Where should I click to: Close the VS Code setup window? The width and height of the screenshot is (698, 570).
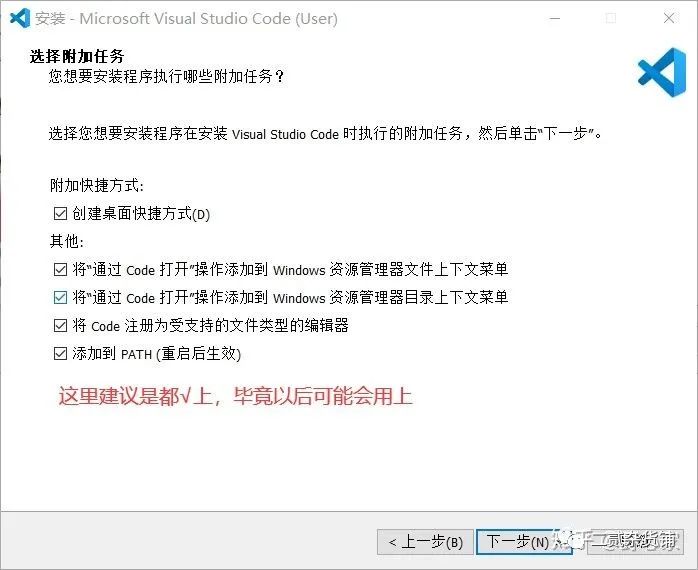[669, 18]
